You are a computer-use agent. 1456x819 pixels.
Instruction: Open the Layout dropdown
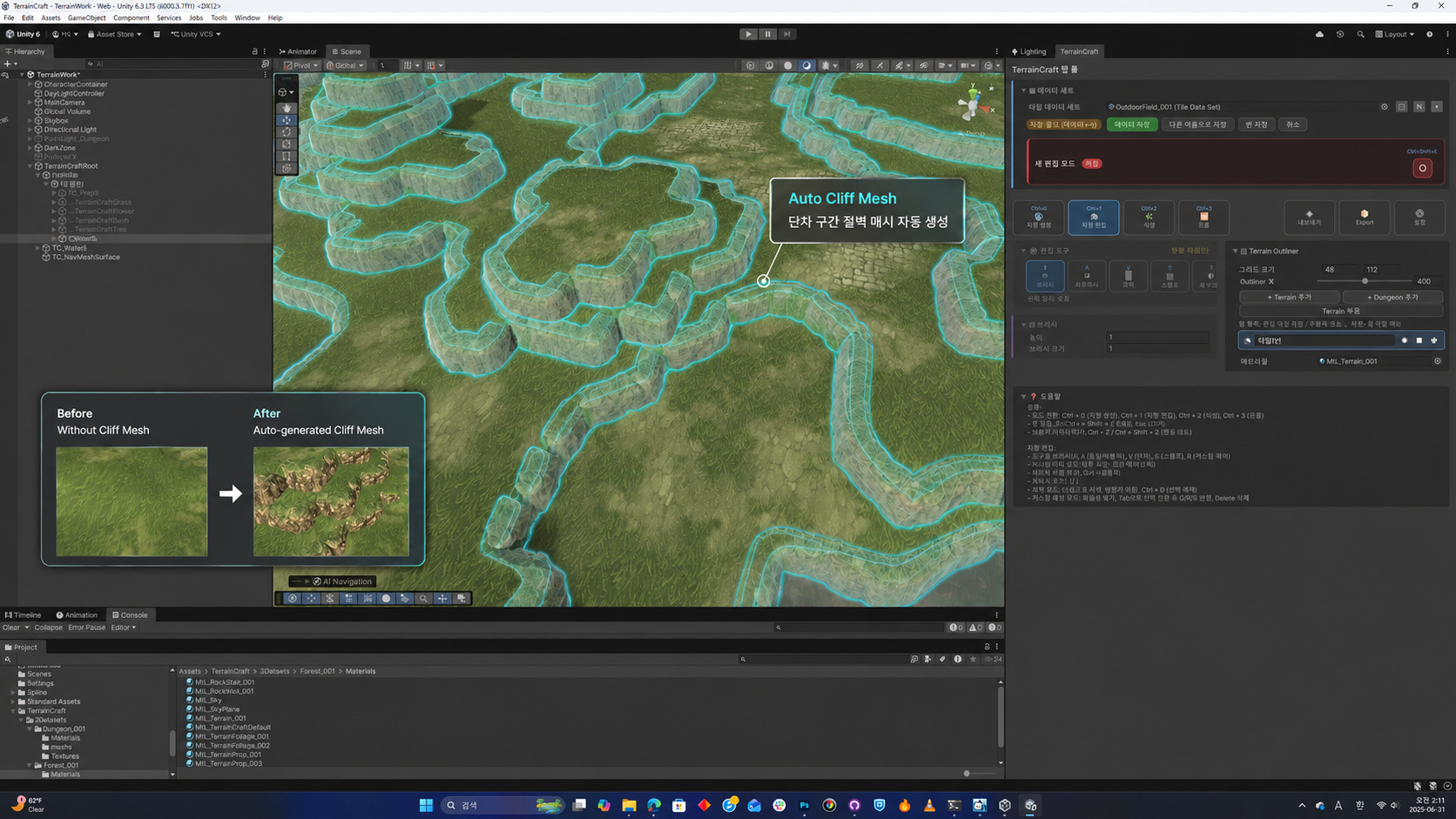(1395, 34)
